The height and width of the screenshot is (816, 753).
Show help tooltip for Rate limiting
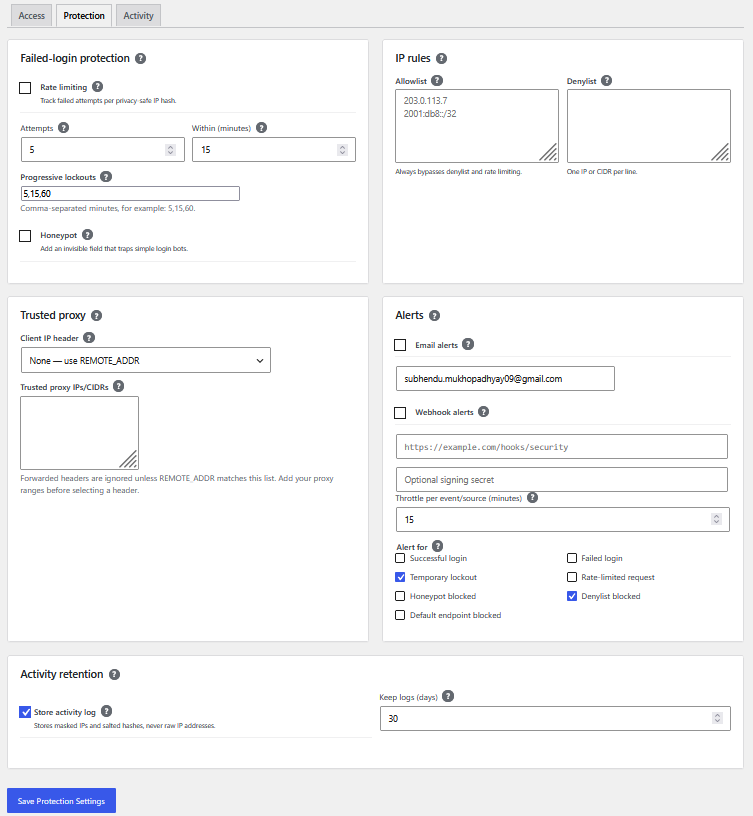coord(97,86)
